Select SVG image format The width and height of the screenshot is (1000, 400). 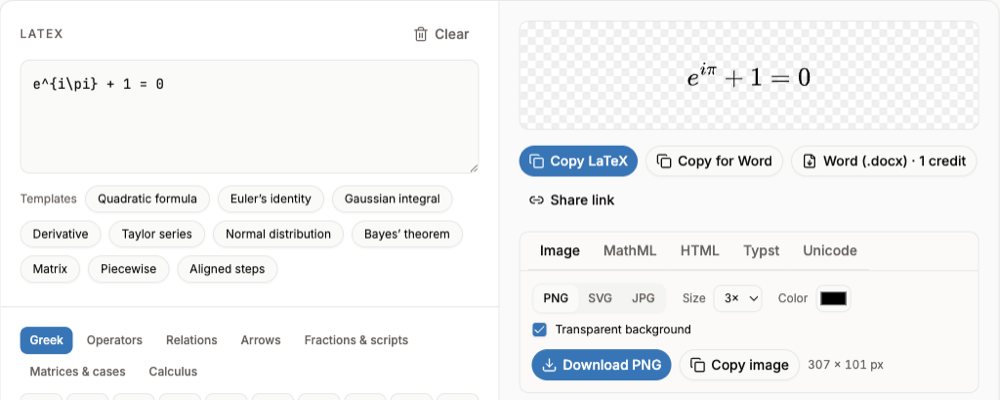point(600,298)
